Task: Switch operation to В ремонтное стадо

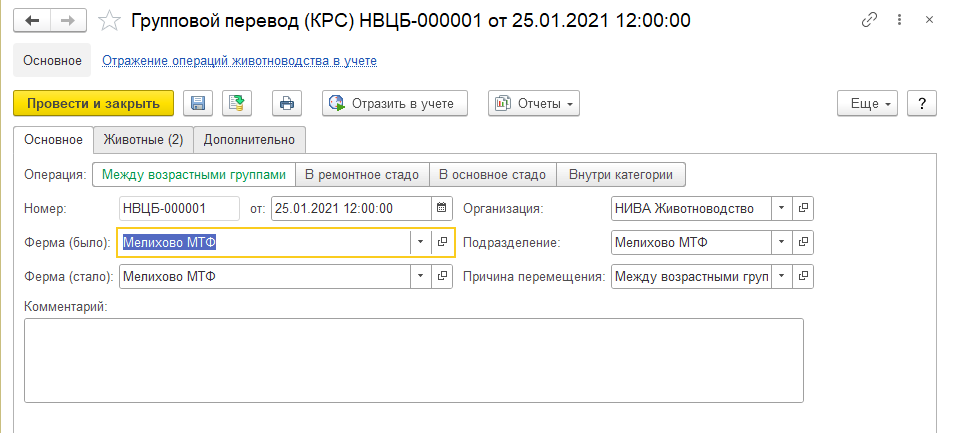Action: tap(361, 175)
